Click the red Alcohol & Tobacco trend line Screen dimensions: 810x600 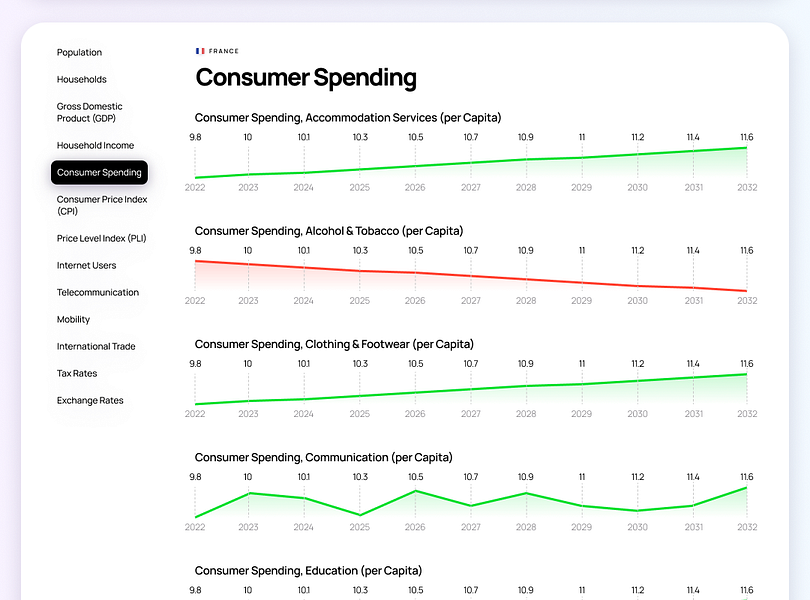(x=471, y=276)
